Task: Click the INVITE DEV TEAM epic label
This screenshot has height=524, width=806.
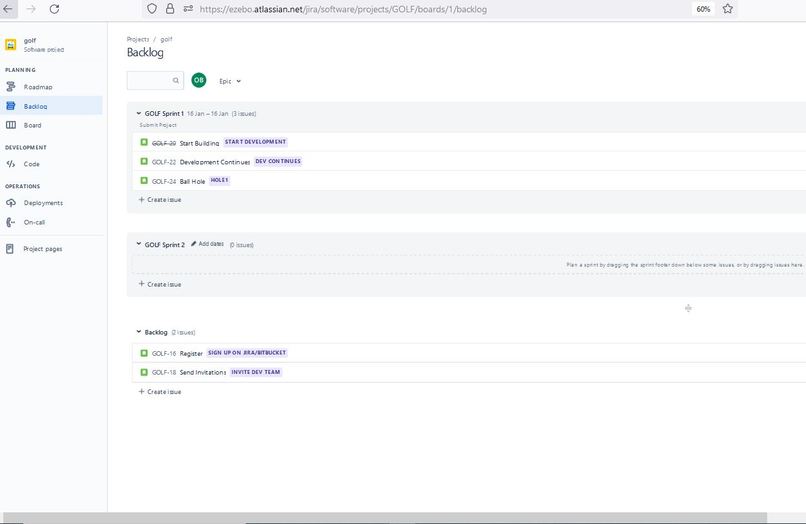Action: pyautogui.click(x=256, y=372)
